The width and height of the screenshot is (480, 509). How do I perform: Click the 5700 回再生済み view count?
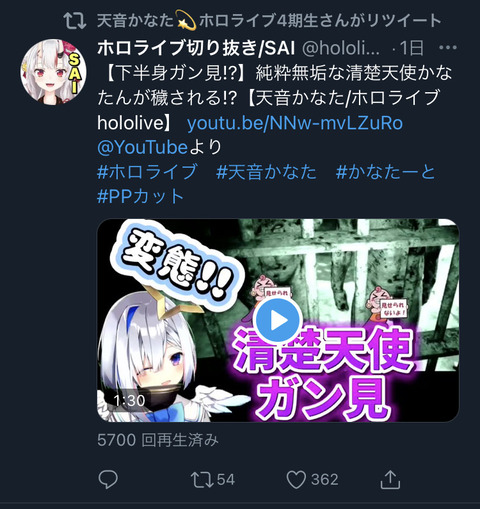pos(158,440)
